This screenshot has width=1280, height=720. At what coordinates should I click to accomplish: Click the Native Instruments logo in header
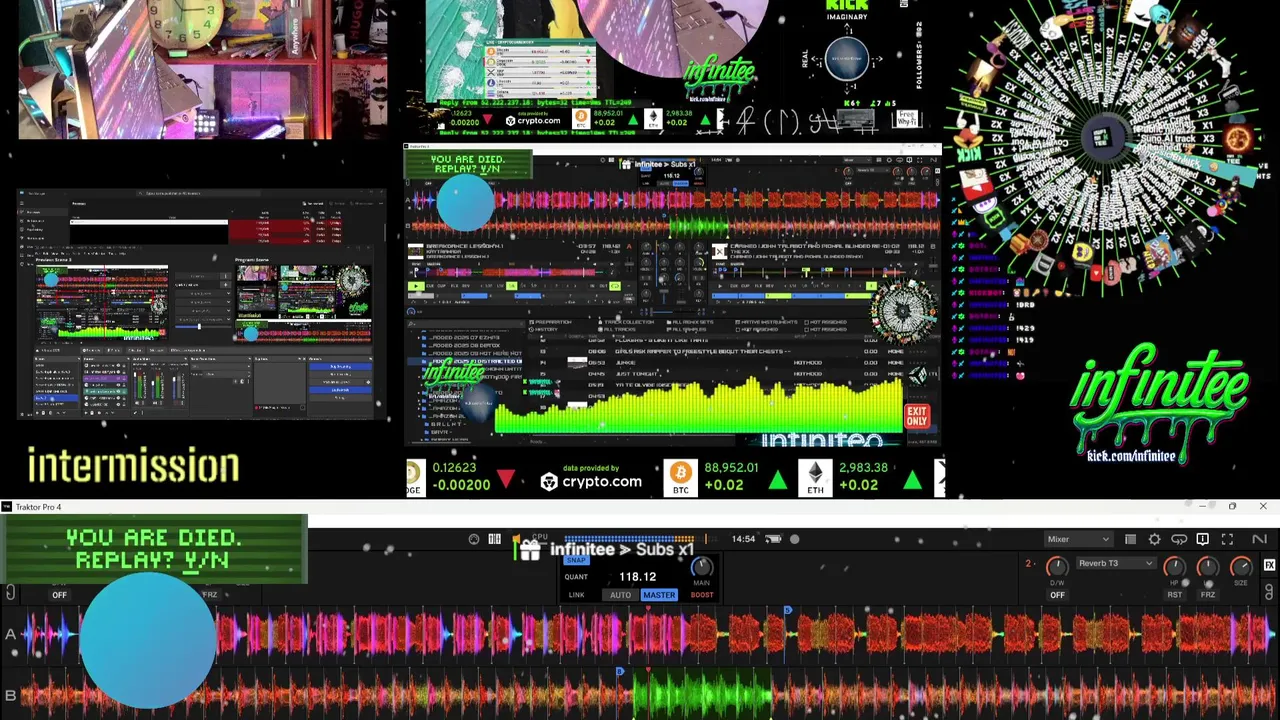(1259, 539)
